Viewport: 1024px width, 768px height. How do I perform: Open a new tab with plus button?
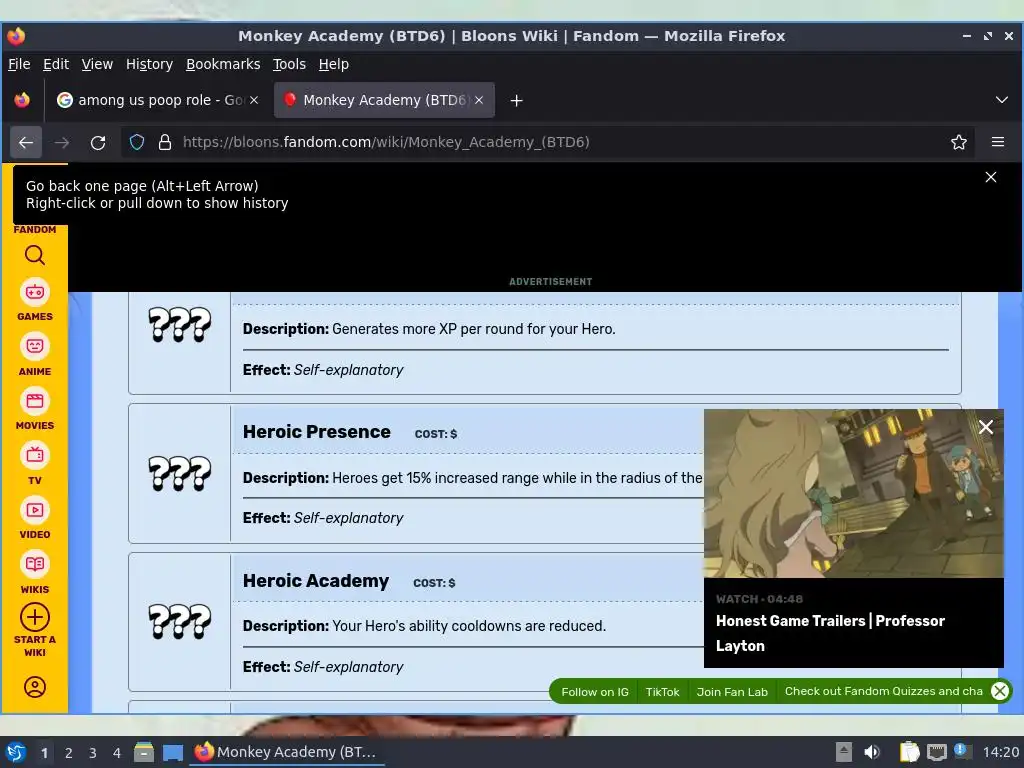pos(517,101)
